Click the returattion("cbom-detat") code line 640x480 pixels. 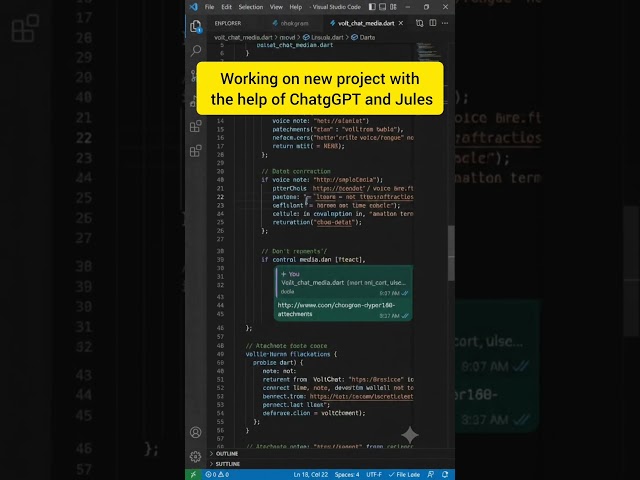[x=317, y=222]
